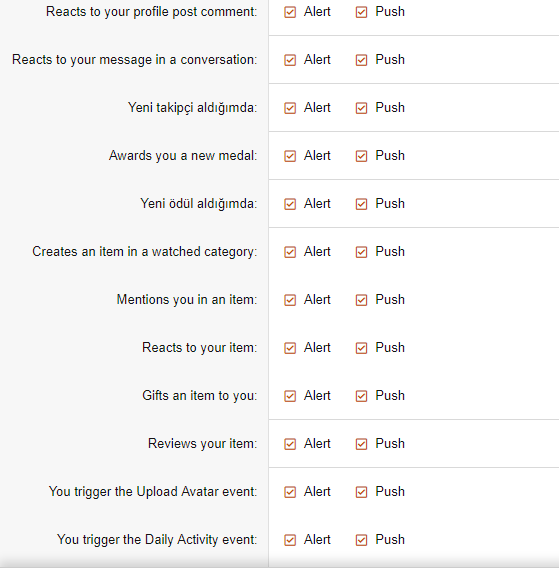Disable Push for Yeni takipçi aldığımda
Viewport: 559px width, 571px height.
361,108
